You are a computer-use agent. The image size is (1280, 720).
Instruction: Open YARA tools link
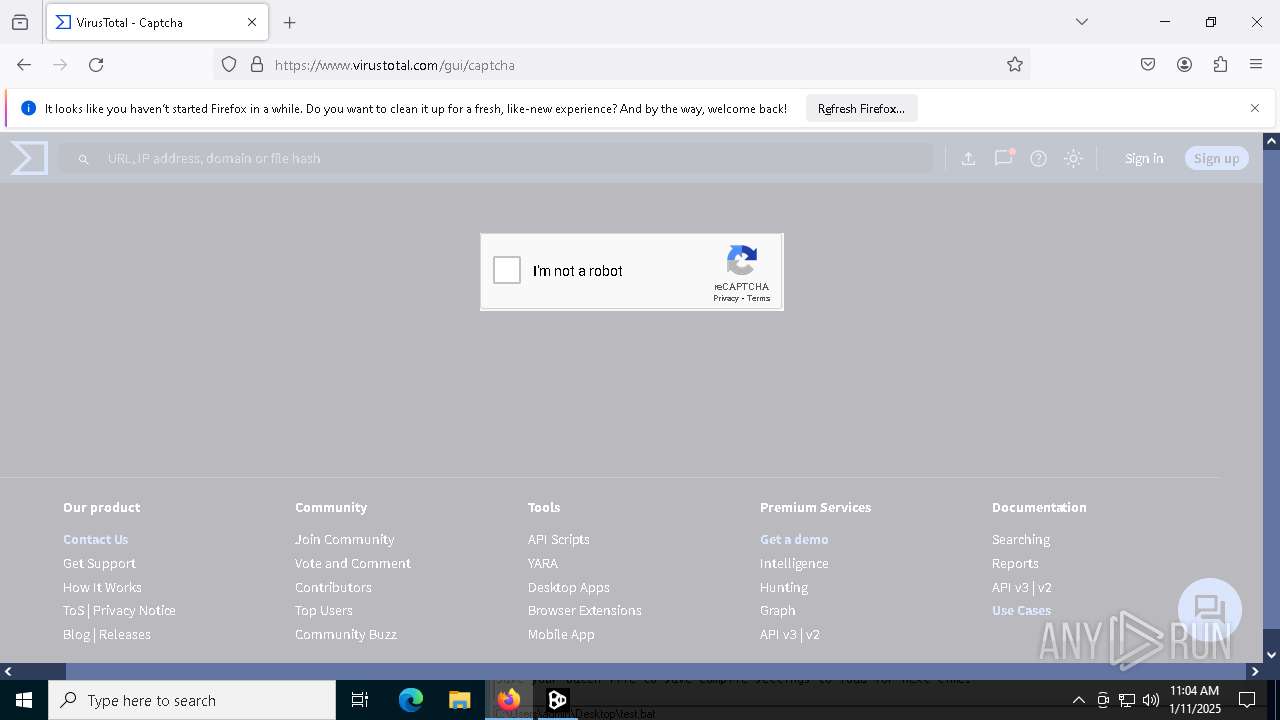point(542,563)
